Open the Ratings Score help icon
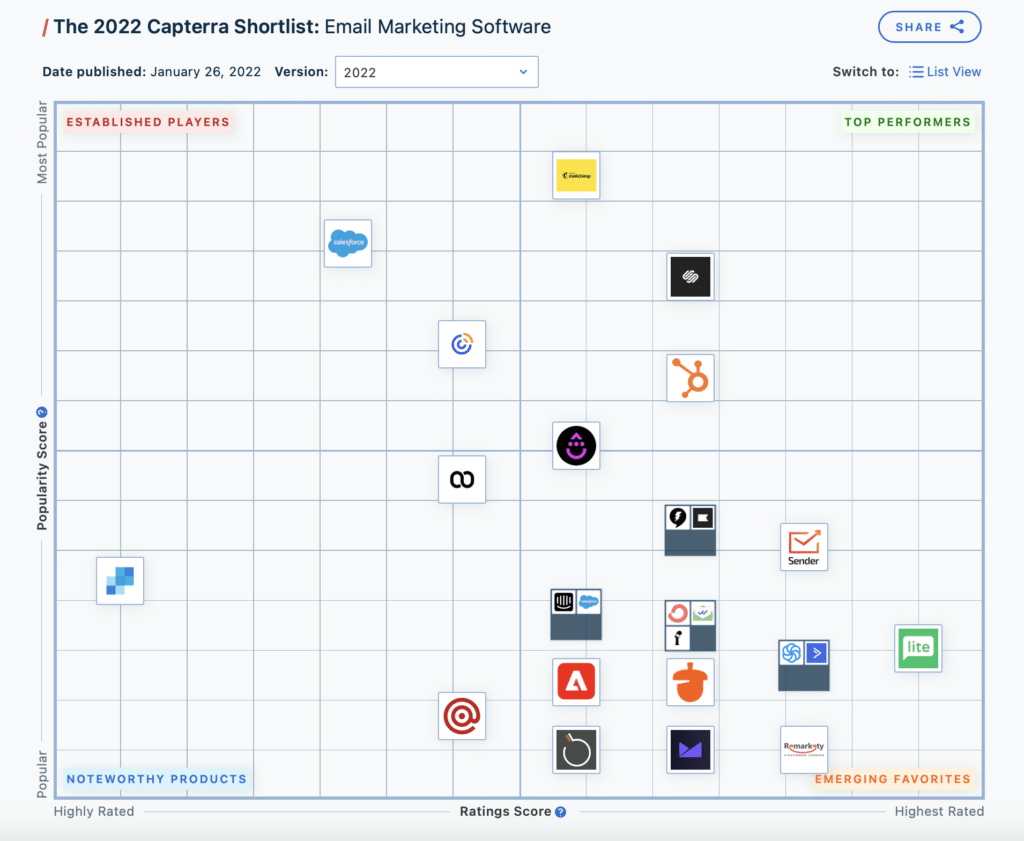The height and width of the screenshot is (841, 1024). click(560, 812)
